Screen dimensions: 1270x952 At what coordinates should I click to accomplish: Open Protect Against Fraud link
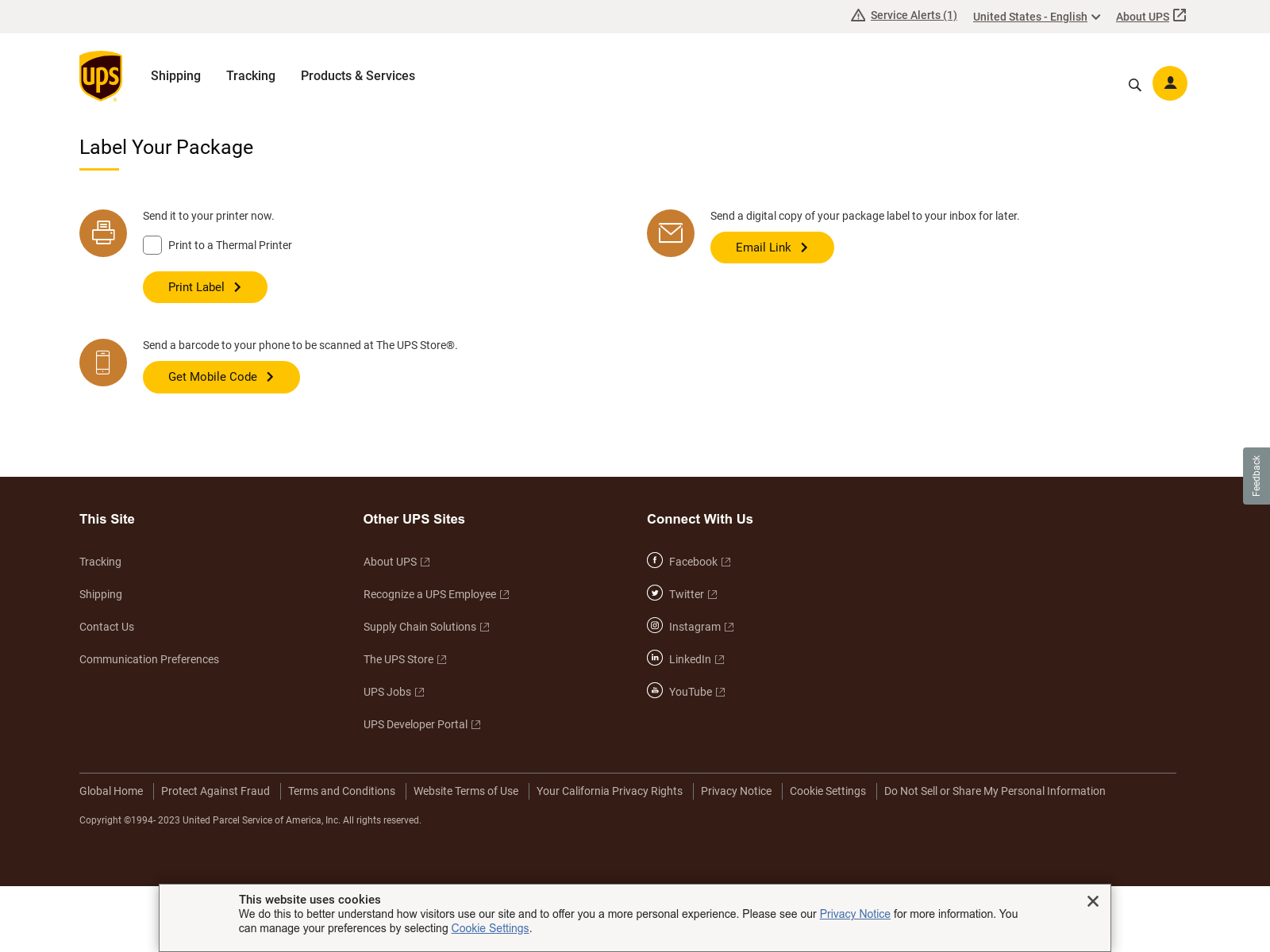[x=215, y=791]
